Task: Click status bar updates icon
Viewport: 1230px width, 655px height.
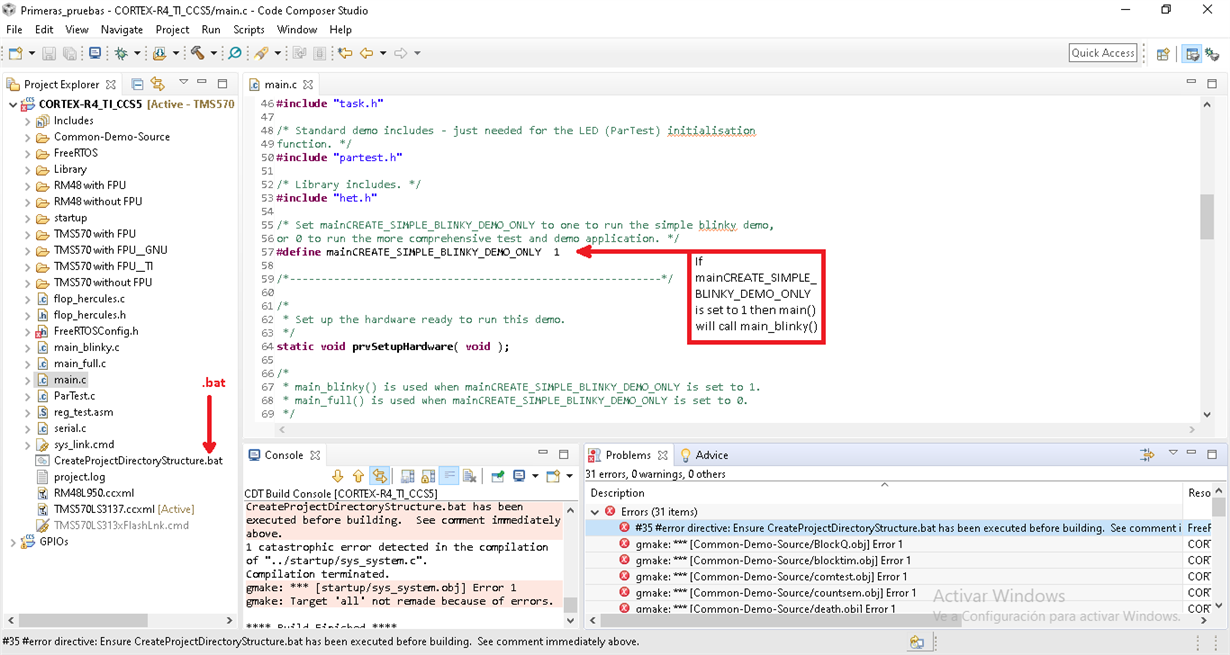Action: pyautogui.click(x=917, y=642)
